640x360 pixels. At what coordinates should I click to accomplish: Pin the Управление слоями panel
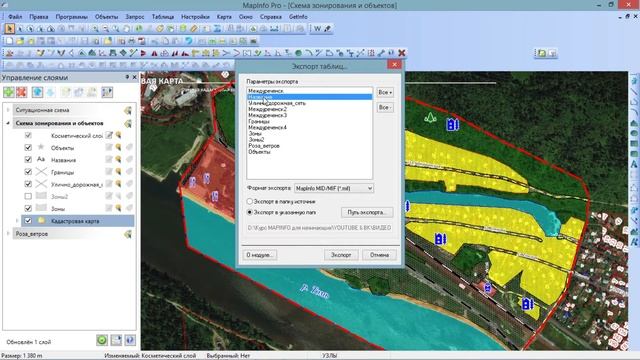127,77
